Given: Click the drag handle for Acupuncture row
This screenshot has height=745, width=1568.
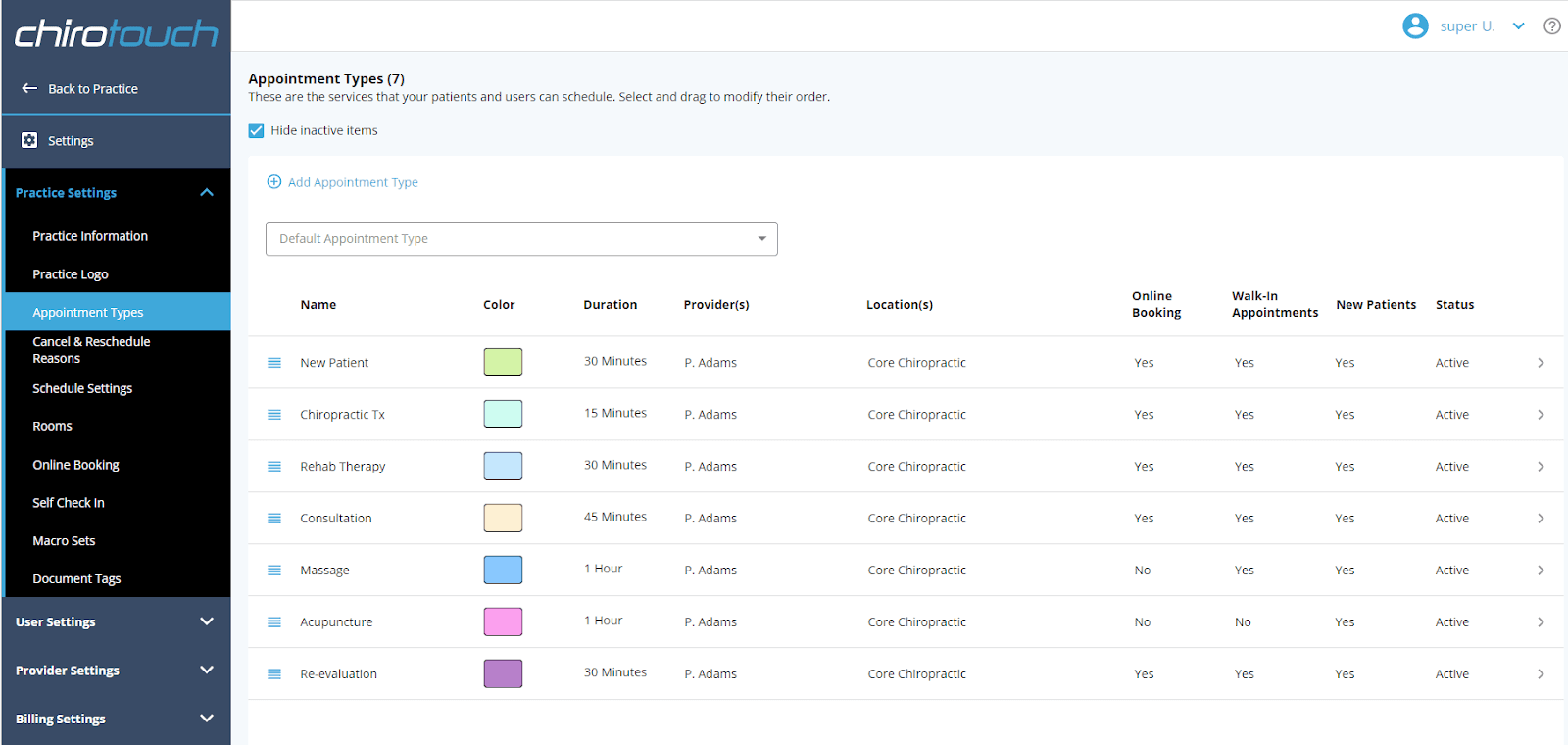Looking at the screenshot, I should [x=274, y=622].
